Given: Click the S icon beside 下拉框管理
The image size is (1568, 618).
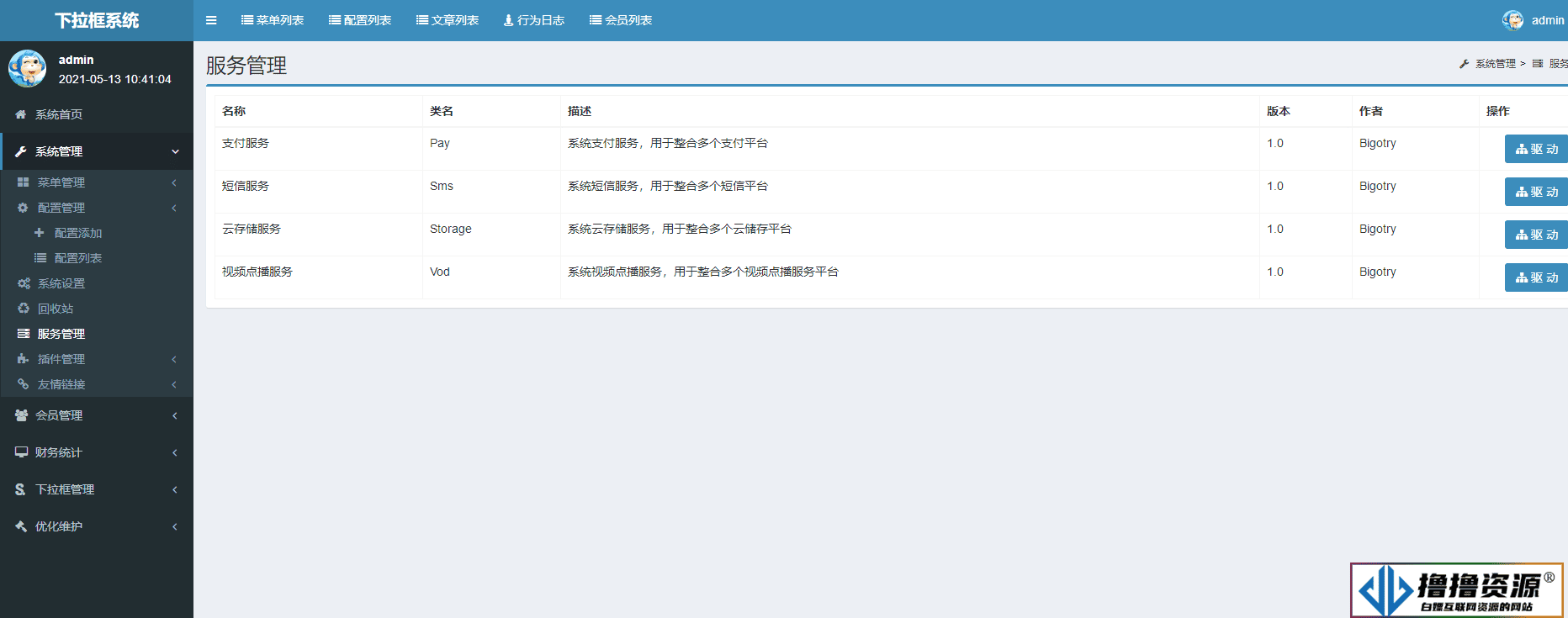Looking at the screenshot, I should click(x=20, y=489).
